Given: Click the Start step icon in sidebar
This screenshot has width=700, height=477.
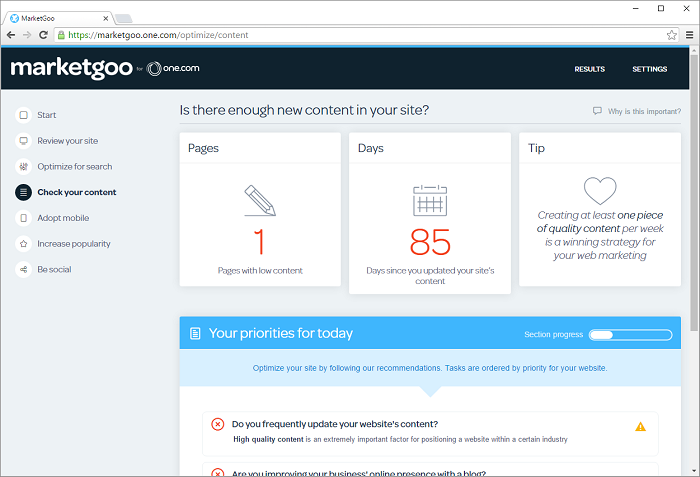Looking at the screenshot, I should (x=24, y=115).
